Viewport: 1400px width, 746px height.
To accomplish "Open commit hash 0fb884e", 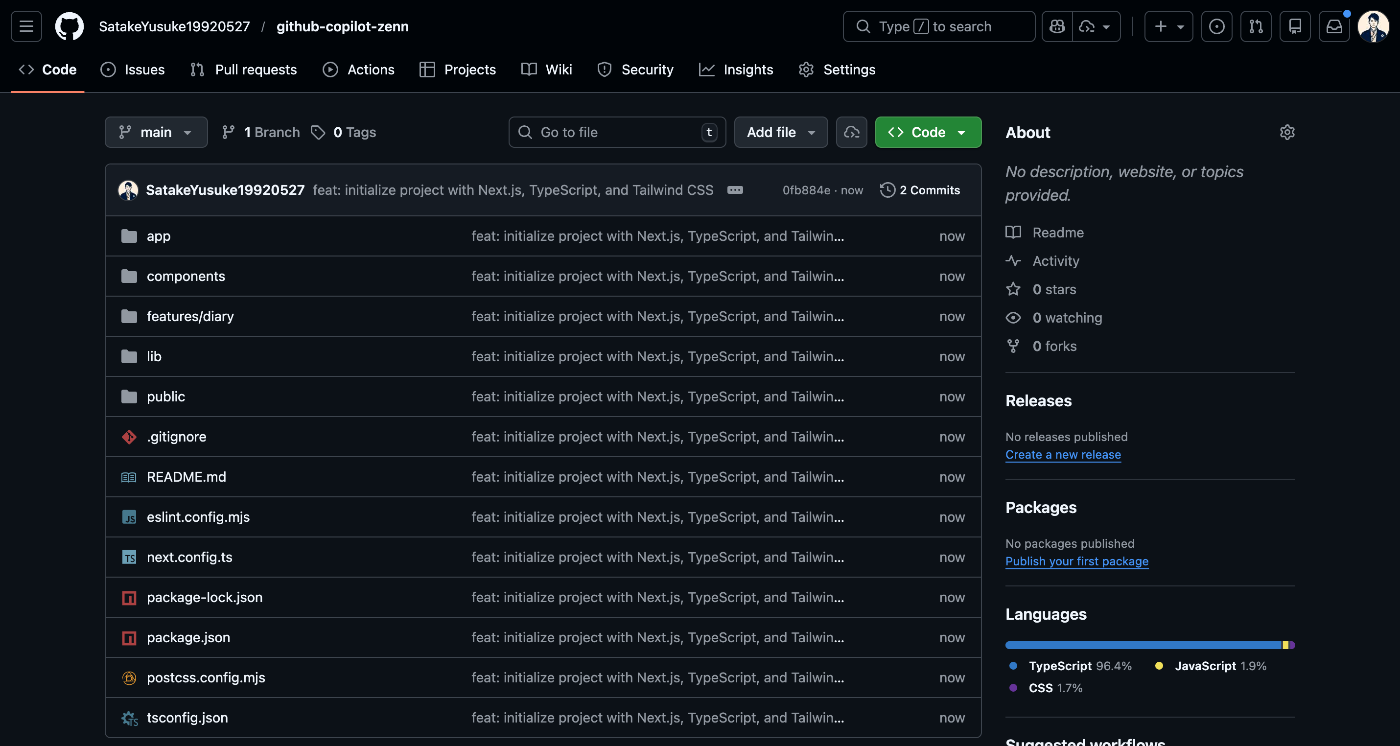I will (x=806, y=190).
